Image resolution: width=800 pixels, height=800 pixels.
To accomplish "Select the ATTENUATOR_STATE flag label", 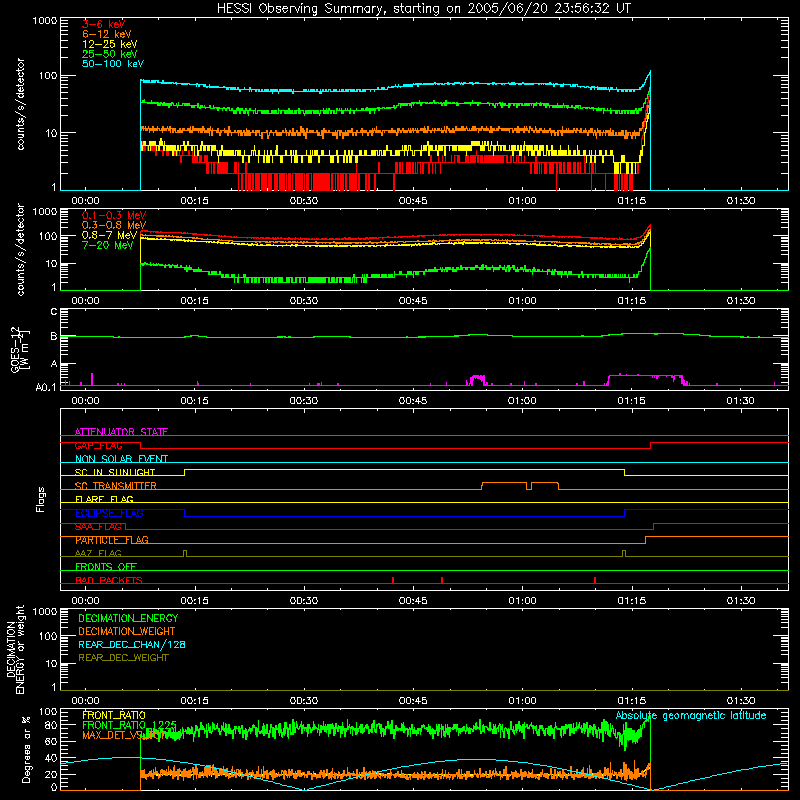I will (x=121, y=432).
